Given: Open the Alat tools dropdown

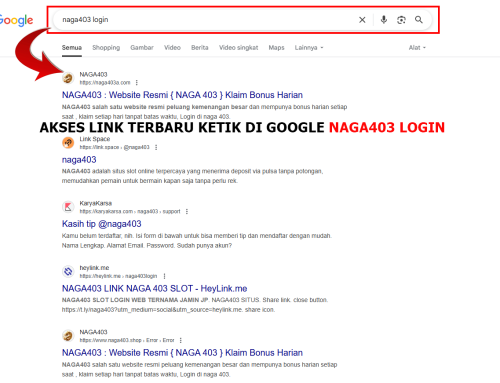Looking at the screenshot, I should click(417, 48).
